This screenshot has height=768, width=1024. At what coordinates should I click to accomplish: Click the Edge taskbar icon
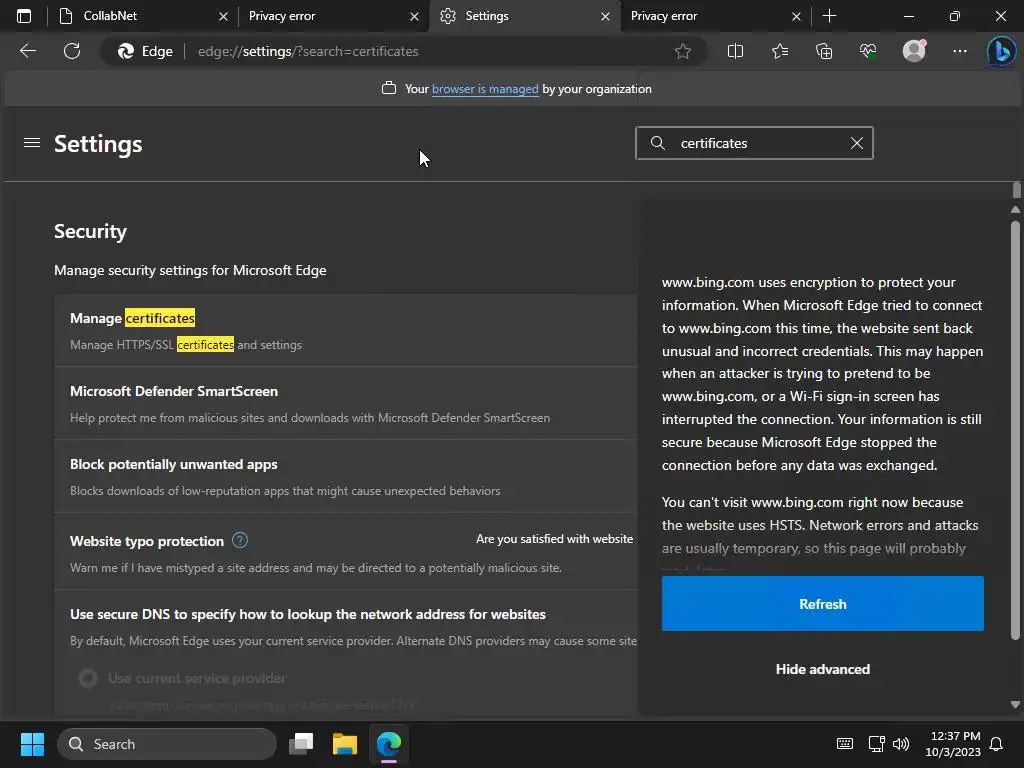coord(389,744)
